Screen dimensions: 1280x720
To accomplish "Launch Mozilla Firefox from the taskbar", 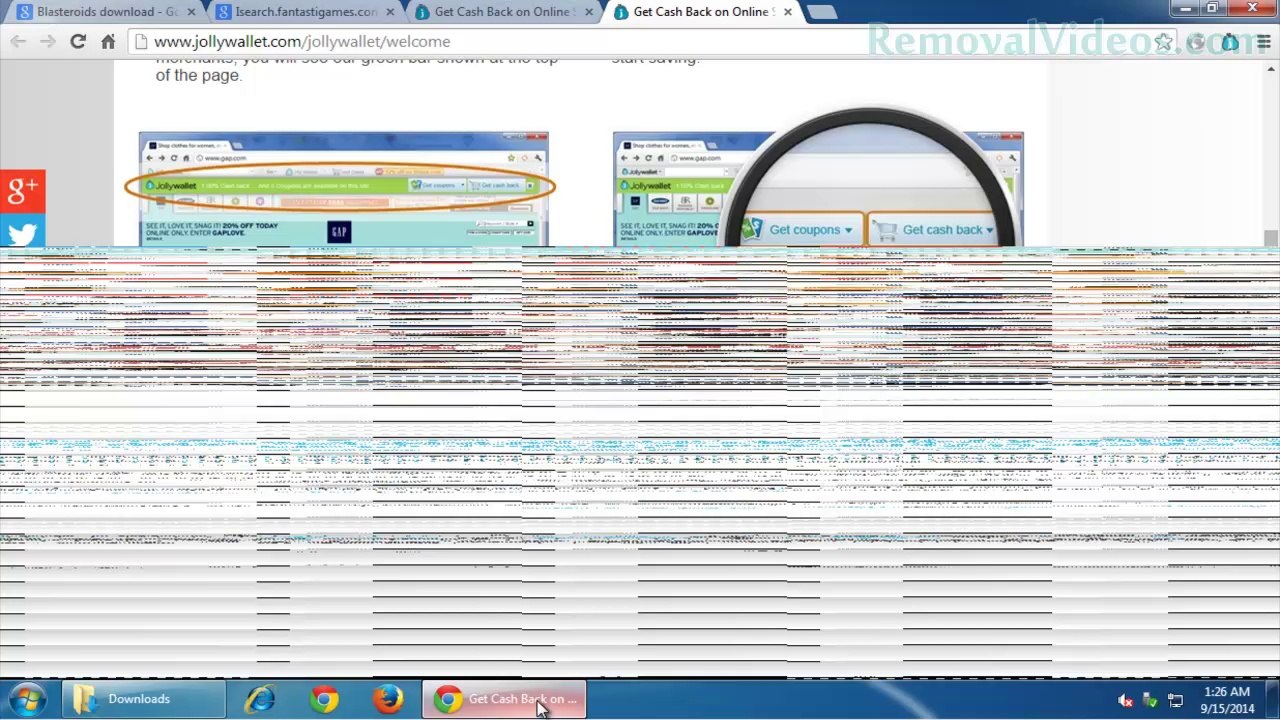I will click(388, 699).
